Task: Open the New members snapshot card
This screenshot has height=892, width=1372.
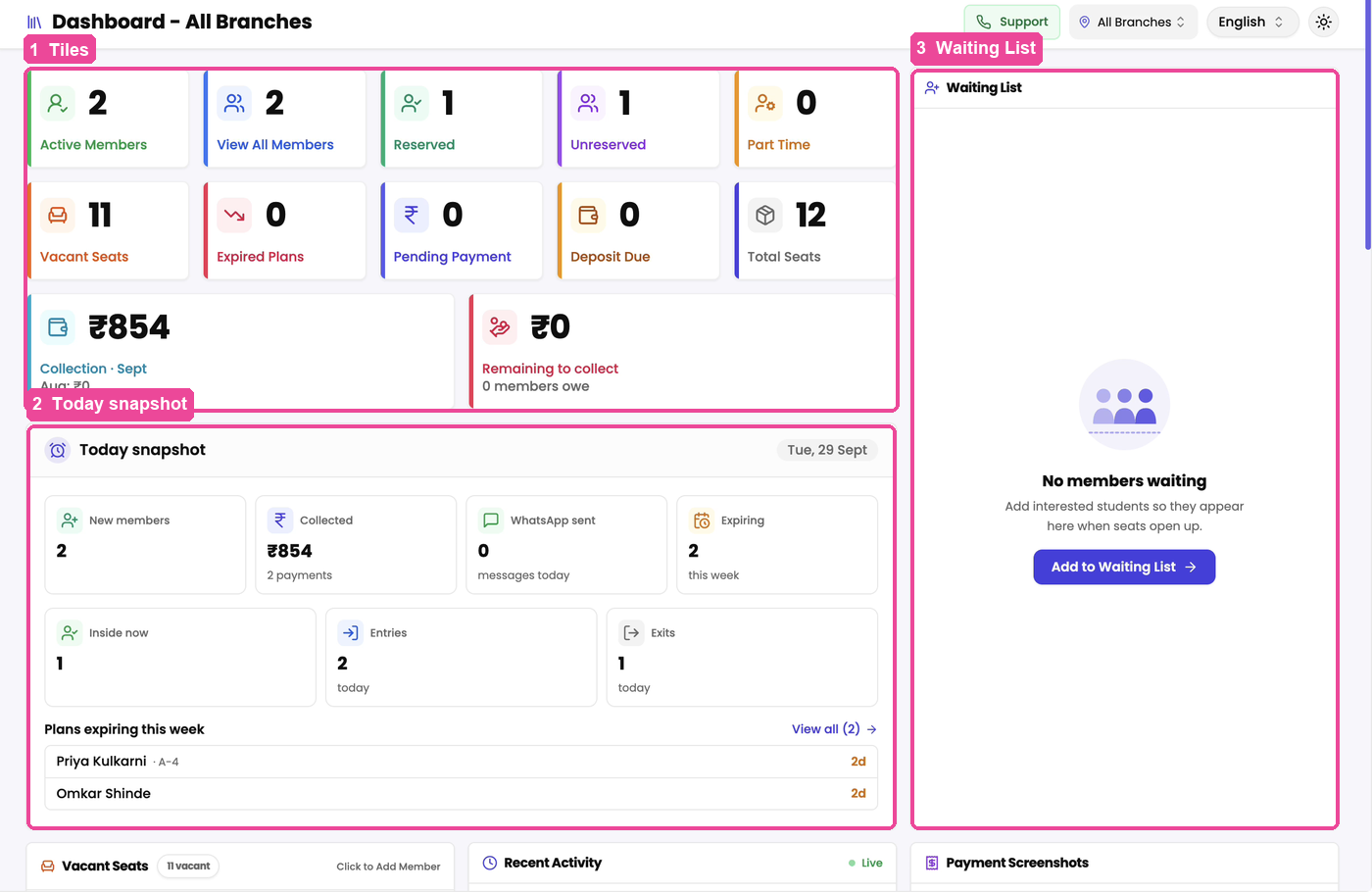Action: (145, 545)
